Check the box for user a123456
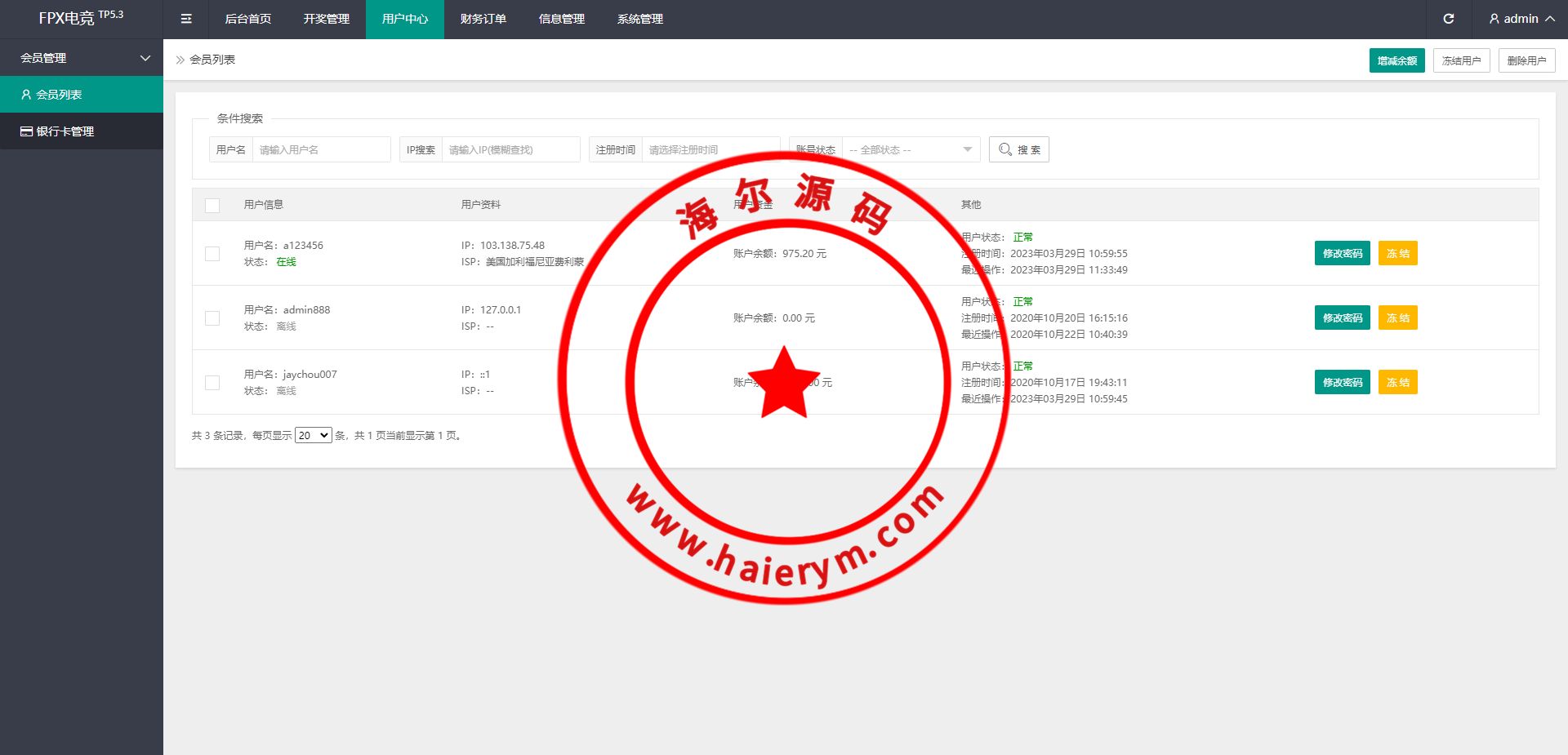 pyautogui.click(x=212, y=254)
